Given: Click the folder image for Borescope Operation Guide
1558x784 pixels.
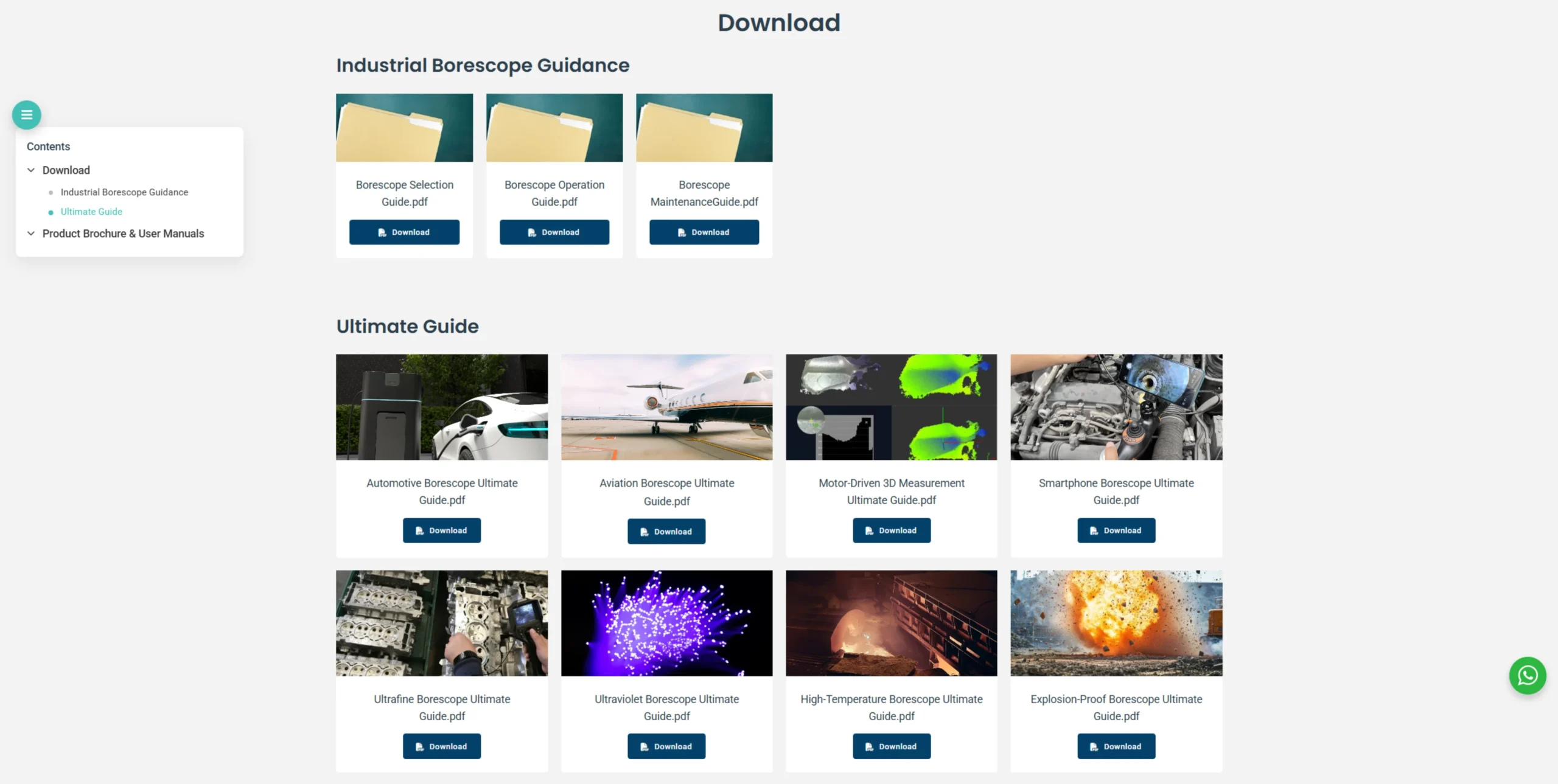Looking at the screenshot, I should coord(554,128).
